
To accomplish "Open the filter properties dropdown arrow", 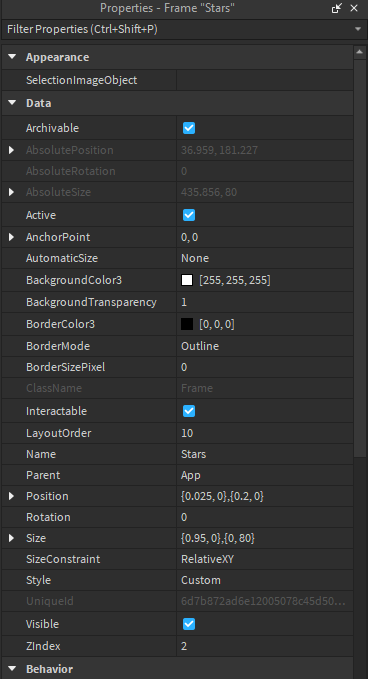I will pyautogui.click(x=358, y=29).
